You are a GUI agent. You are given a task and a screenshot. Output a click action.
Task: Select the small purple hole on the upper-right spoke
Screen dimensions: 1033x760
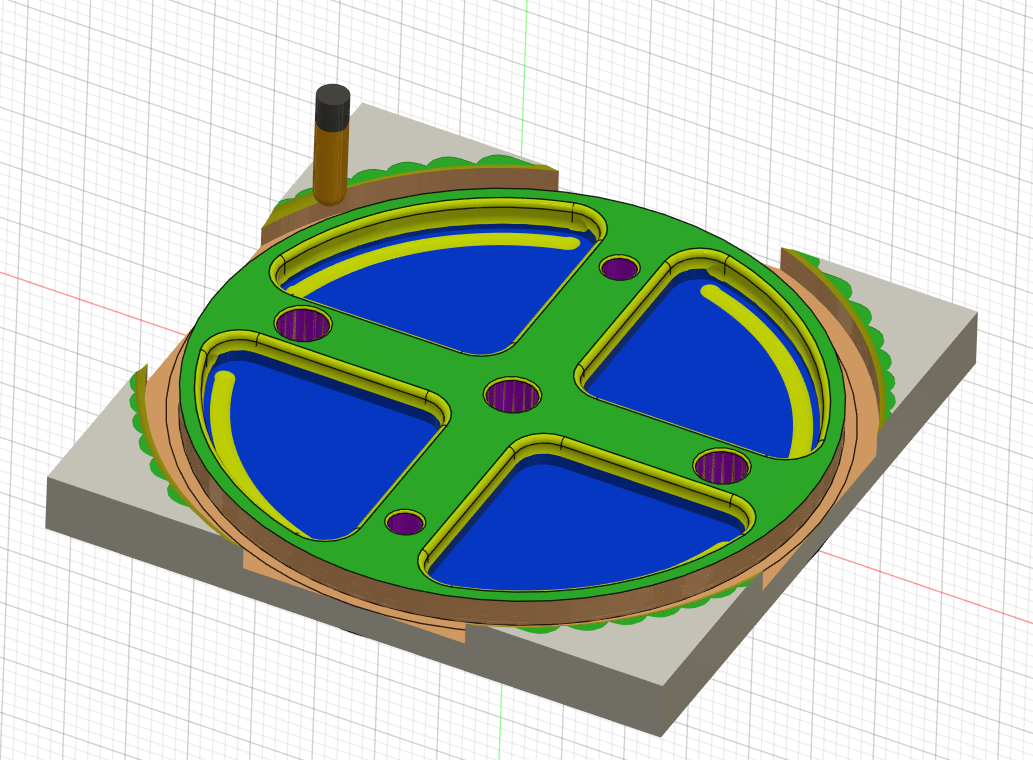pos(619,267)
